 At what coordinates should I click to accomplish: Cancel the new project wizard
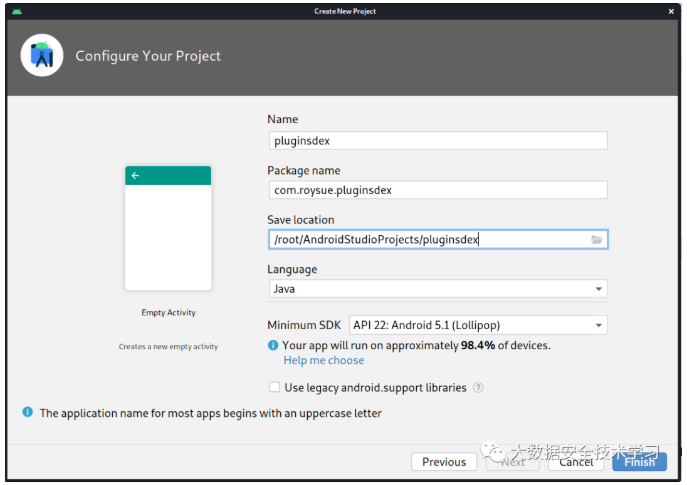pos(576,462)
